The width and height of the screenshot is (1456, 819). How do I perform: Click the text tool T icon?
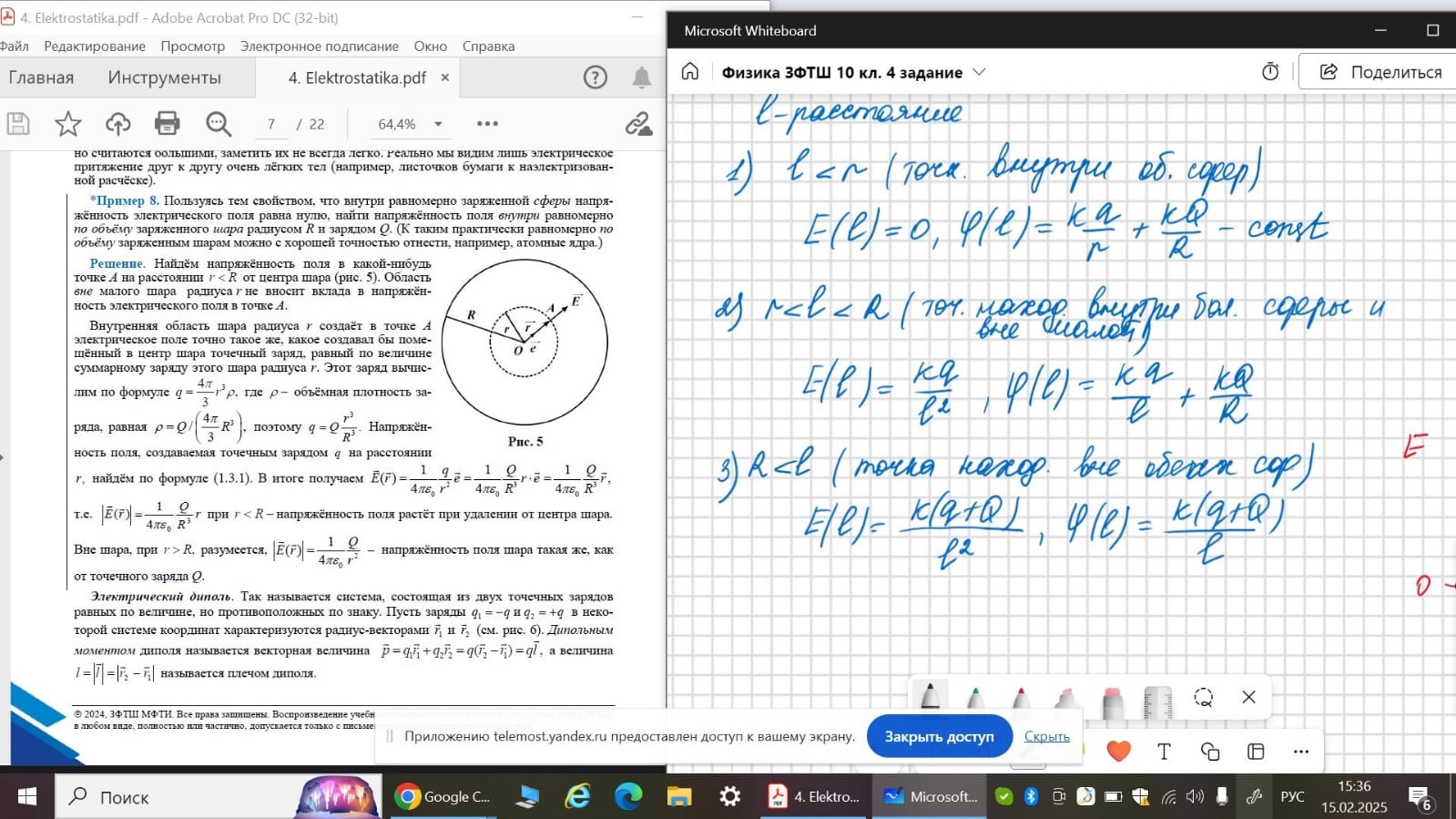1164,752
